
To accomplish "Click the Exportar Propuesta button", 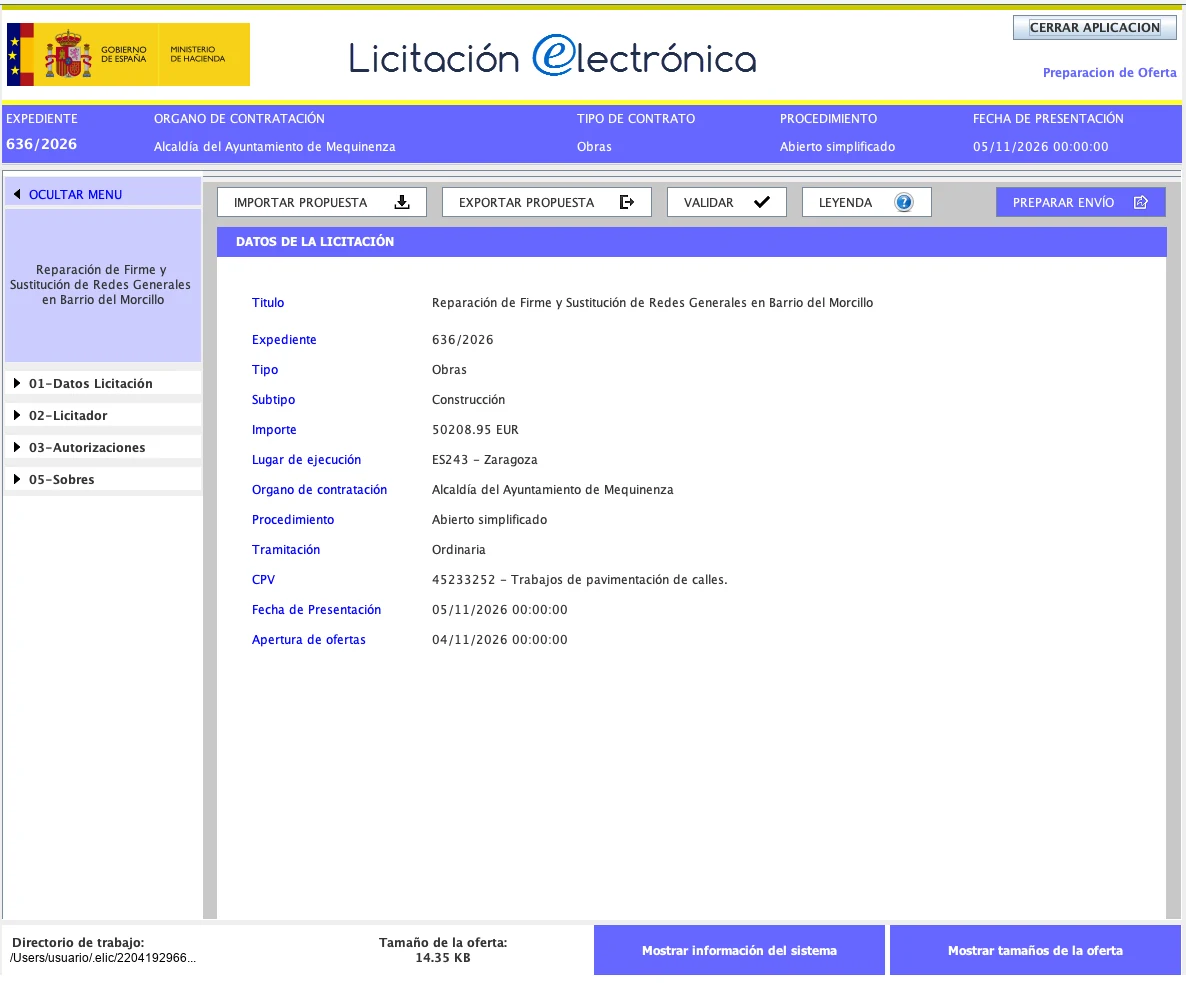I will coord(547,202).
